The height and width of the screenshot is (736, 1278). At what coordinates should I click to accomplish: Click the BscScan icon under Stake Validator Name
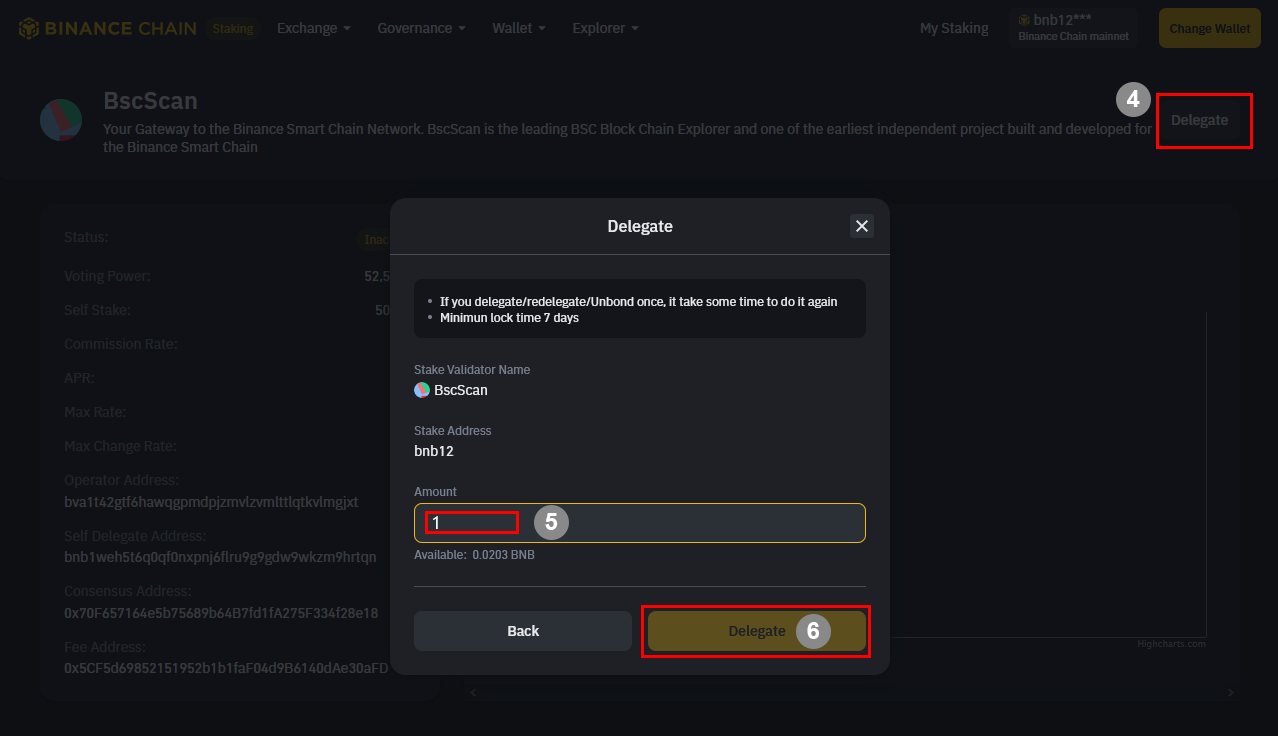pos(422,390)
